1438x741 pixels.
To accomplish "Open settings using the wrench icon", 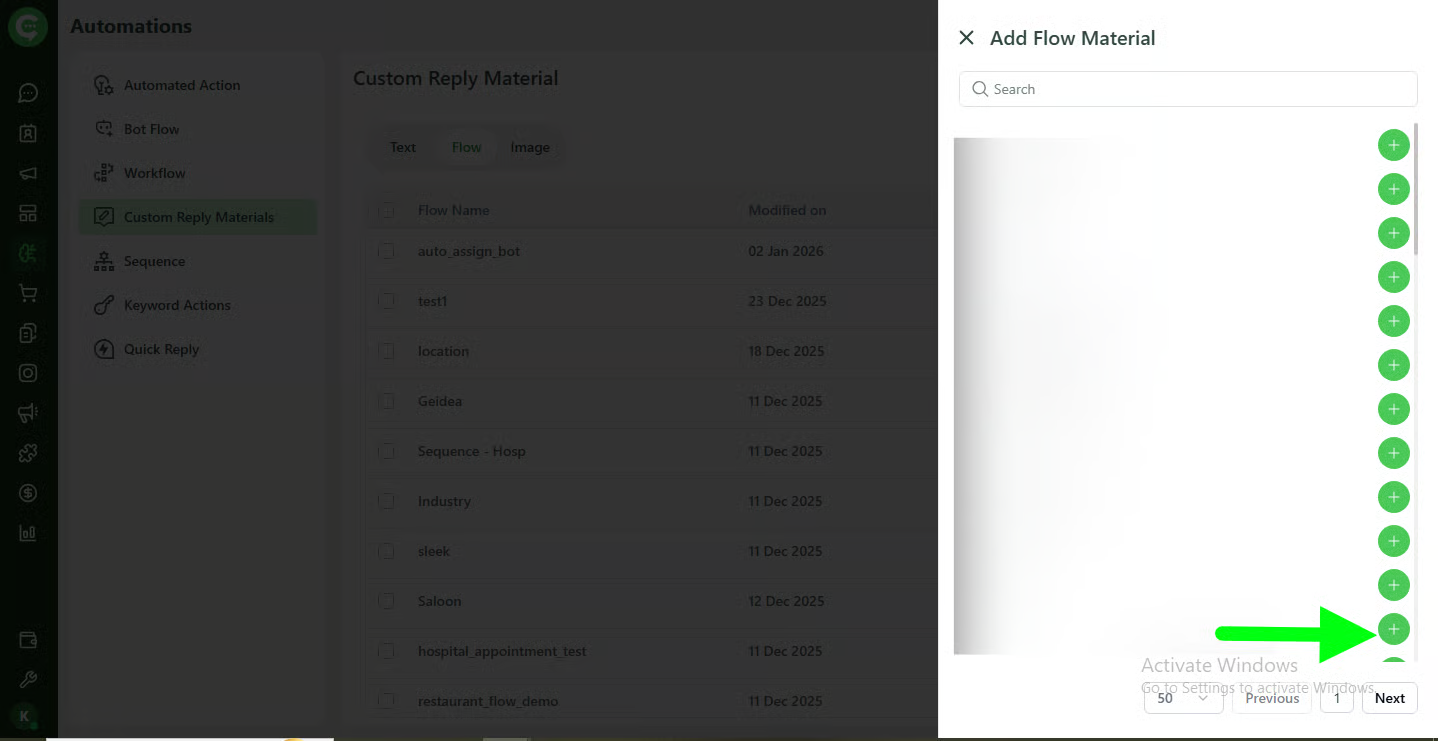I will (x=28, y=677).
